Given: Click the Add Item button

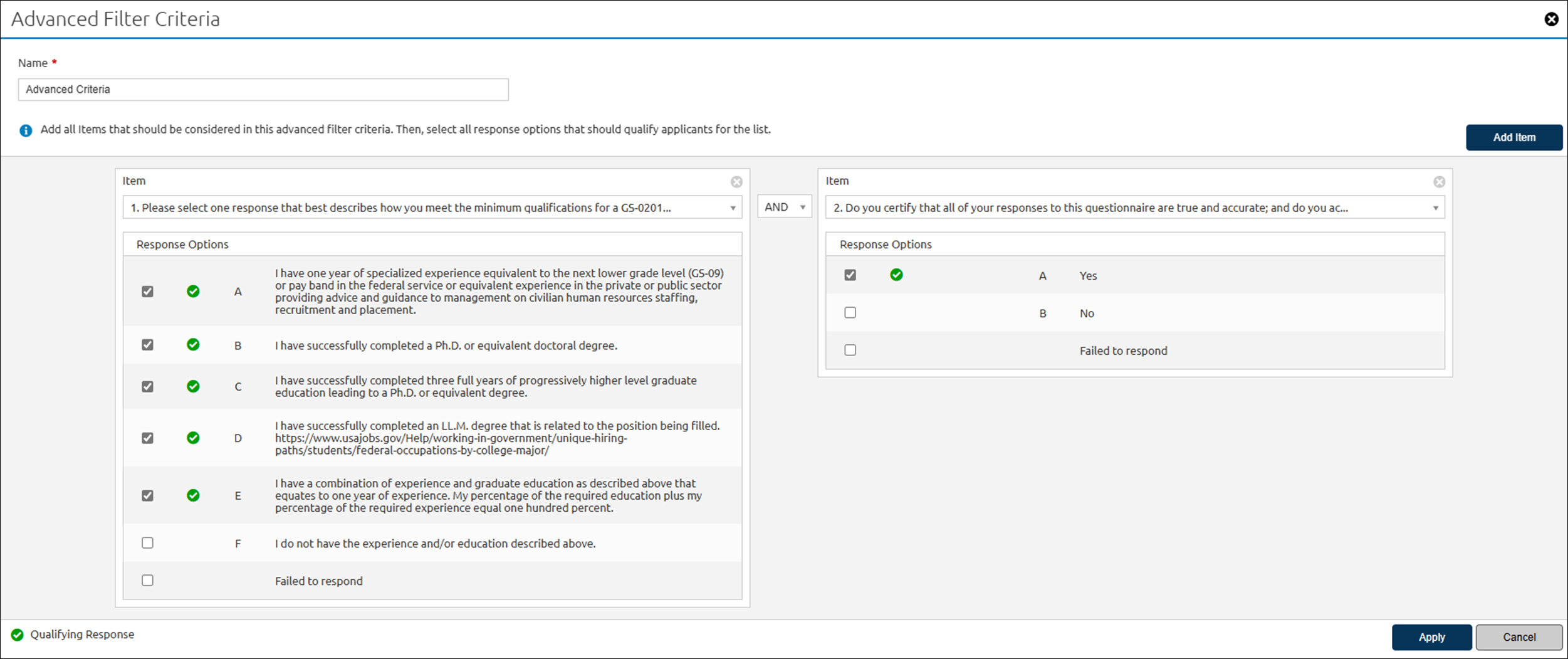Looking at the screenshot, I should tap(1515, 137).
